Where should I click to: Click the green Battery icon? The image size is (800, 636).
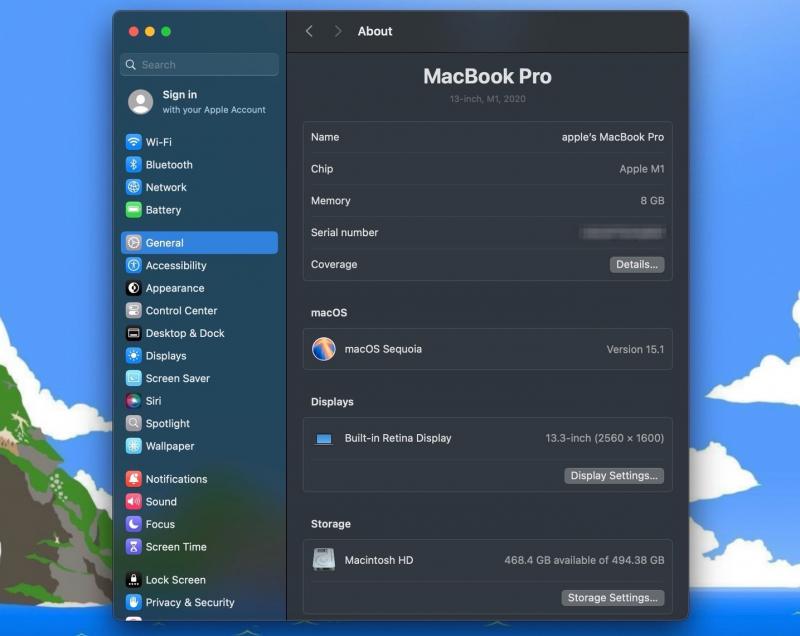coord(134,210)
